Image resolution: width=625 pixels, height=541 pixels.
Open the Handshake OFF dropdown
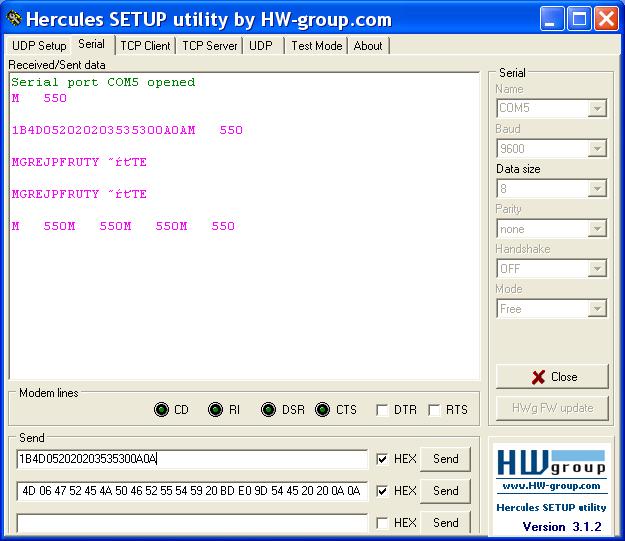(x=597, y=269)
